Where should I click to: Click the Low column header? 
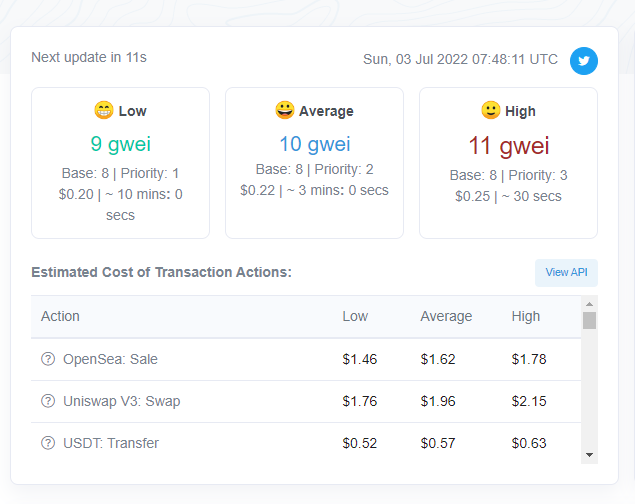355,316
